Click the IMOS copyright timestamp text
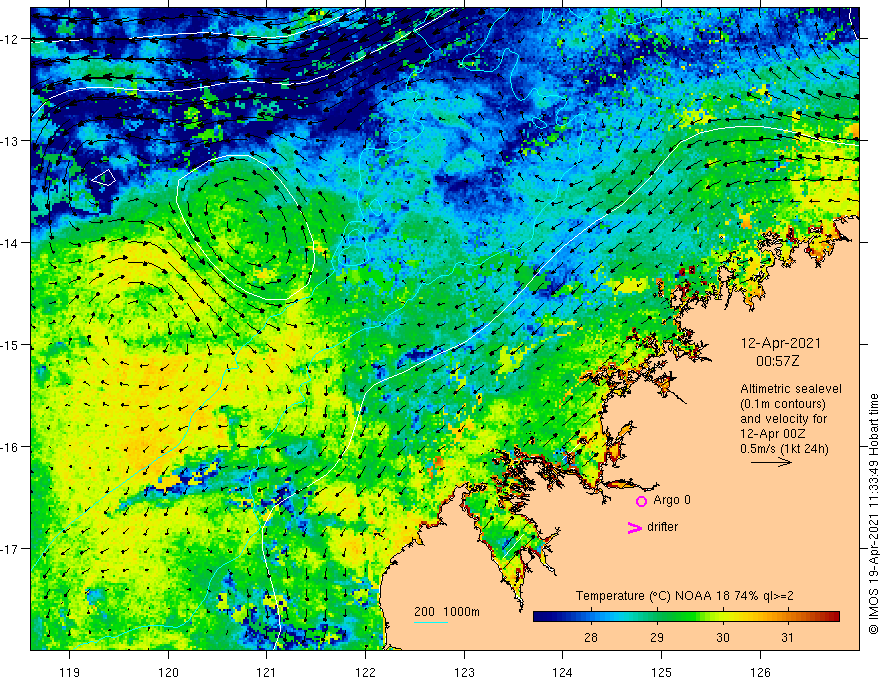The height and width of the screenshot is (680, 880). (x=873, y=514)
